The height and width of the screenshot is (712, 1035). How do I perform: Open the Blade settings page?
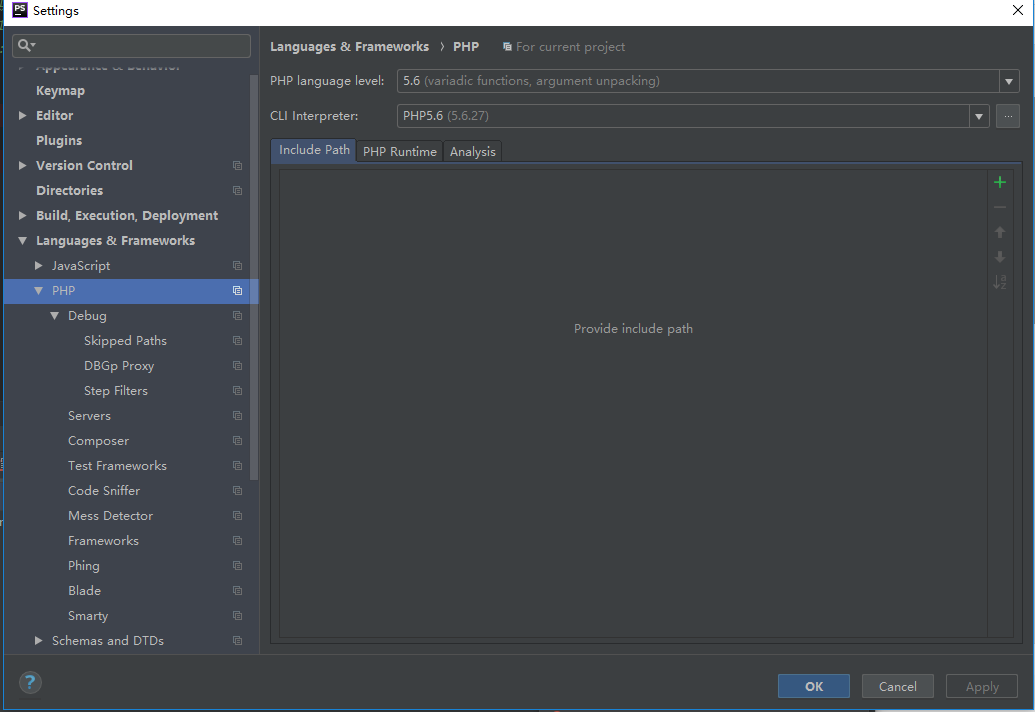84,591
